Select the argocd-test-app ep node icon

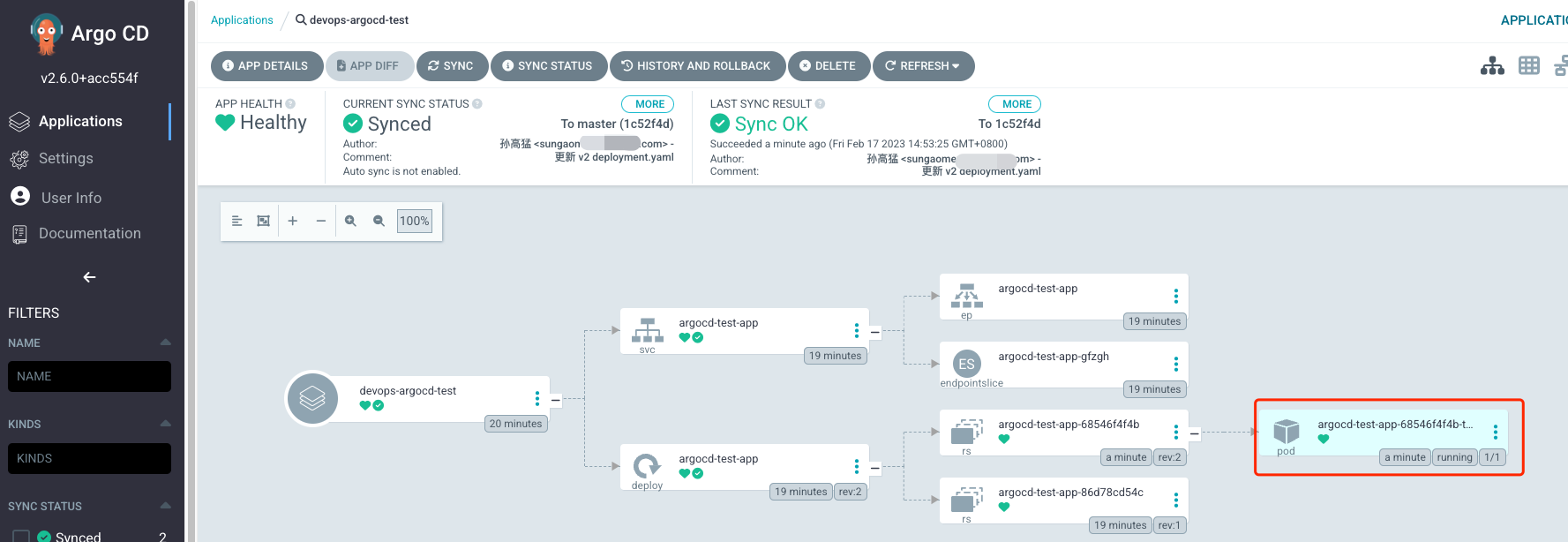967,297
